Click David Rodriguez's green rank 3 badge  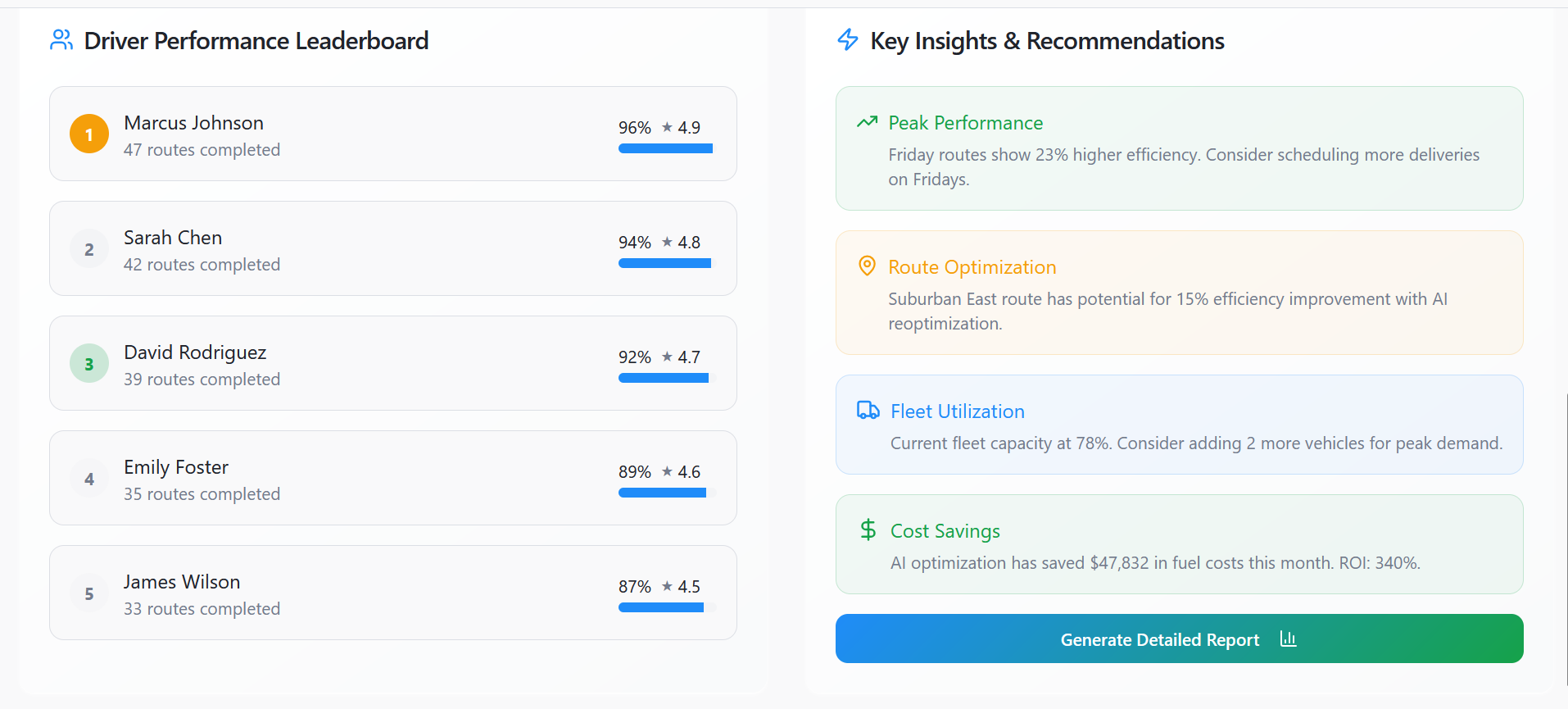coord(89,363)
